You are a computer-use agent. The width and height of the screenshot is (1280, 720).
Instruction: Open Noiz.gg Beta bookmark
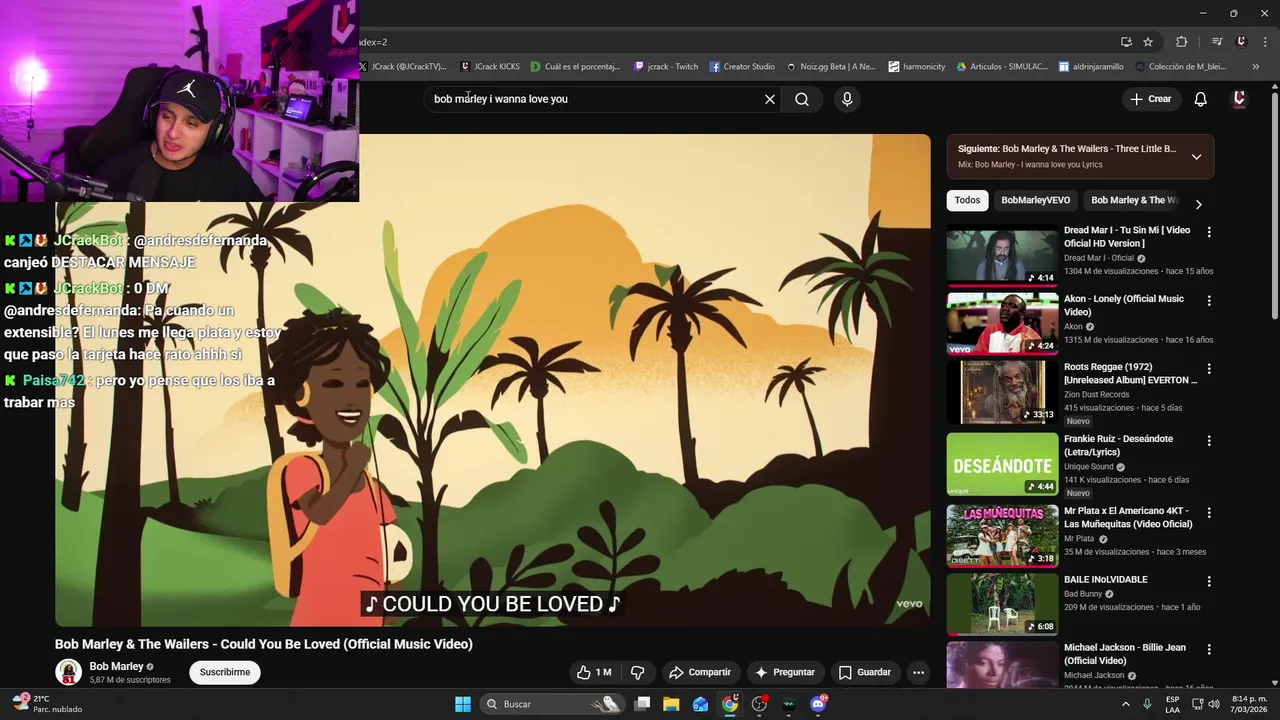point(831,67)
